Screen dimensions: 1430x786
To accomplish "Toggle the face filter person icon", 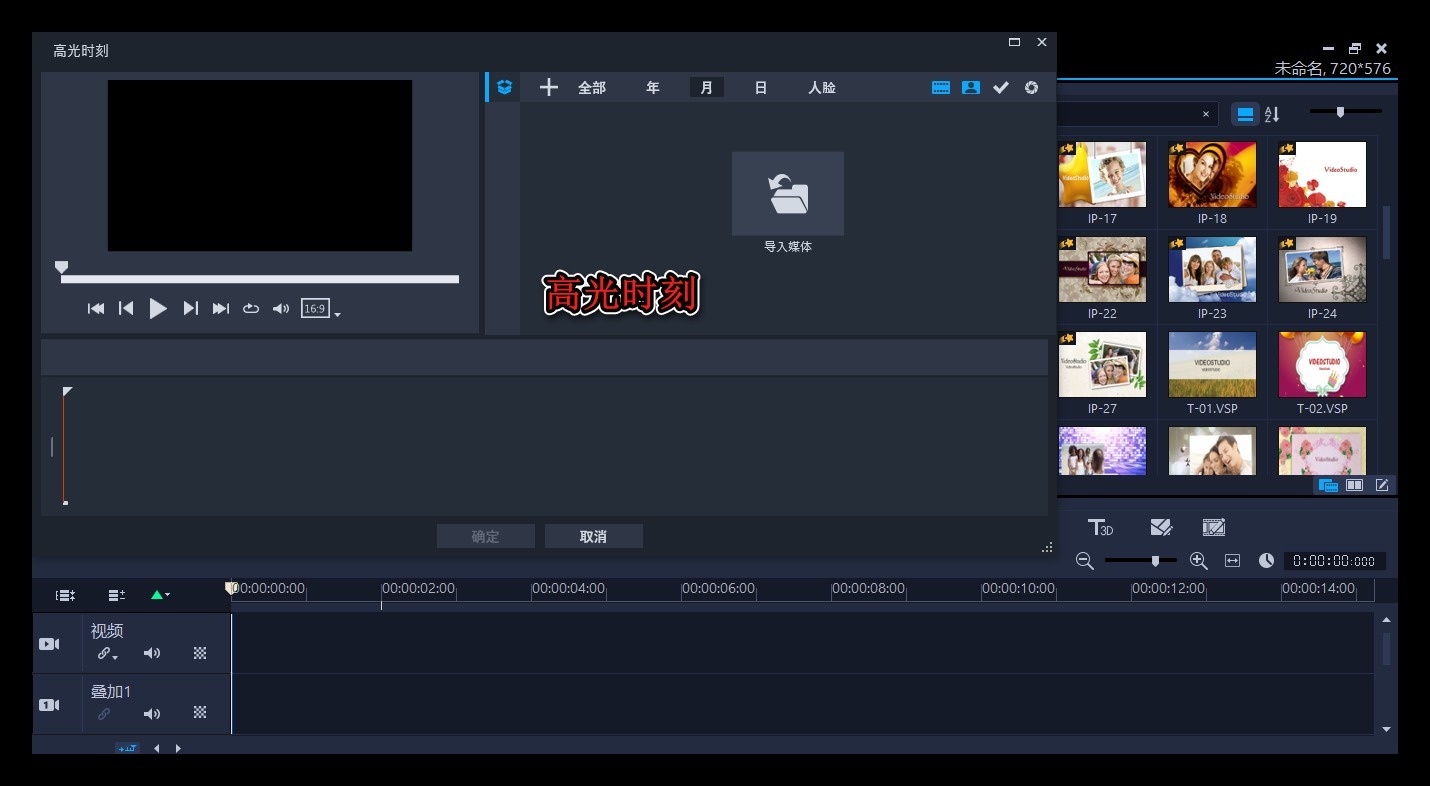I will coord(970,88).
